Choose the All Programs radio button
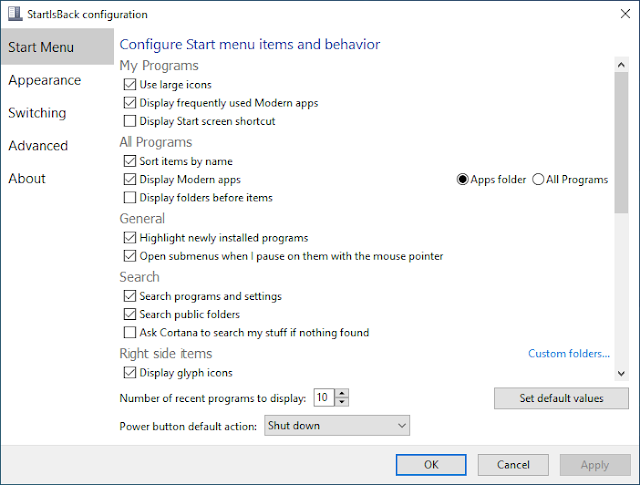This screenshot has height=485, width=640. 538,179
